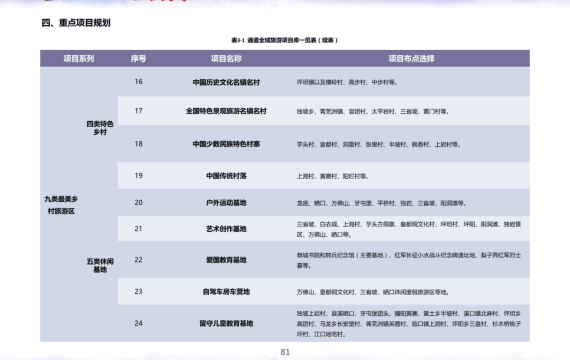Click the 序号 column header
Image resolution: width=570 pixels, height=360 pixels.
click(x=139, y=59)
